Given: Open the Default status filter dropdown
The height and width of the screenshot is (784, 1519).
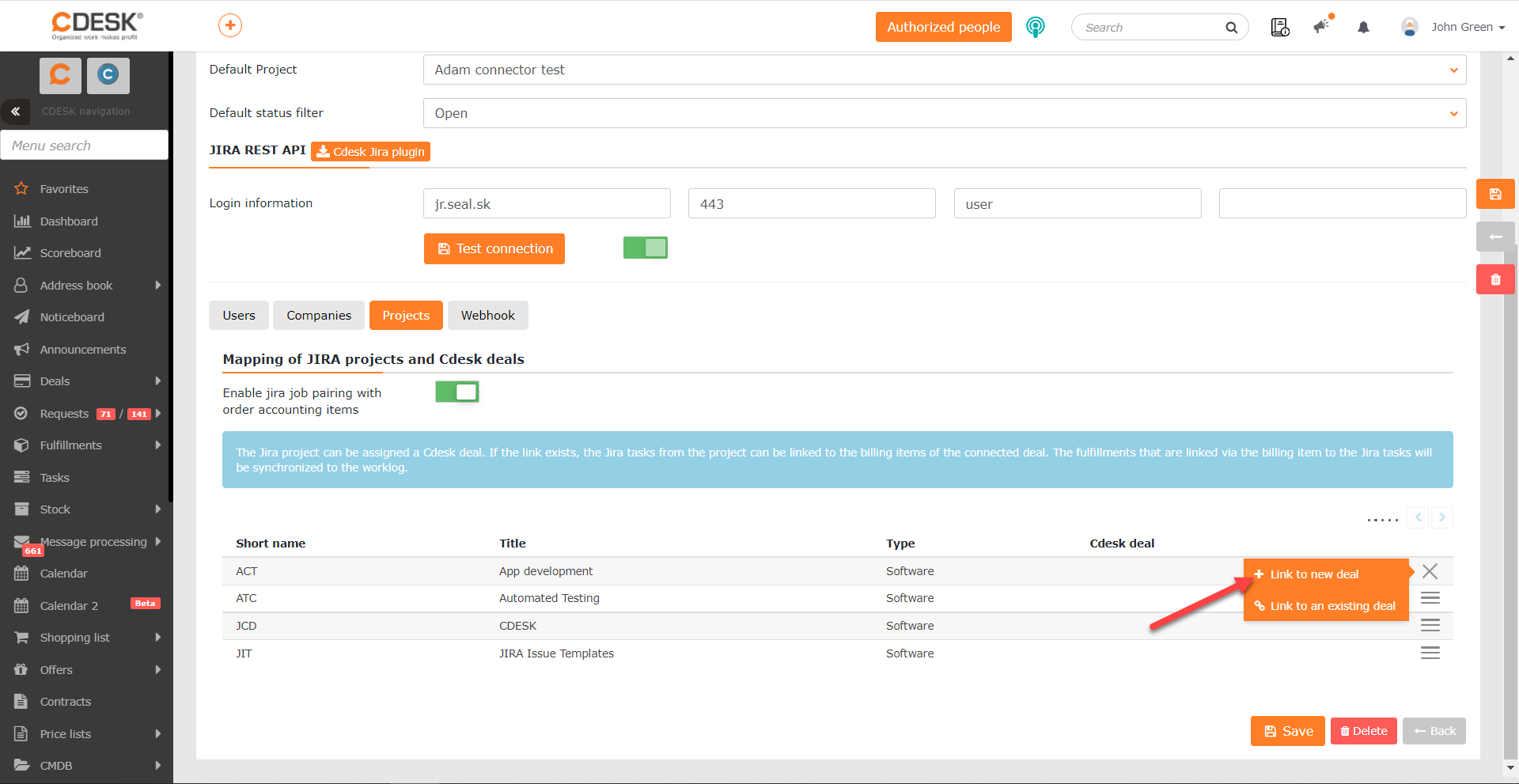Looking at the screenshot, I should click(x=945, y=113).
